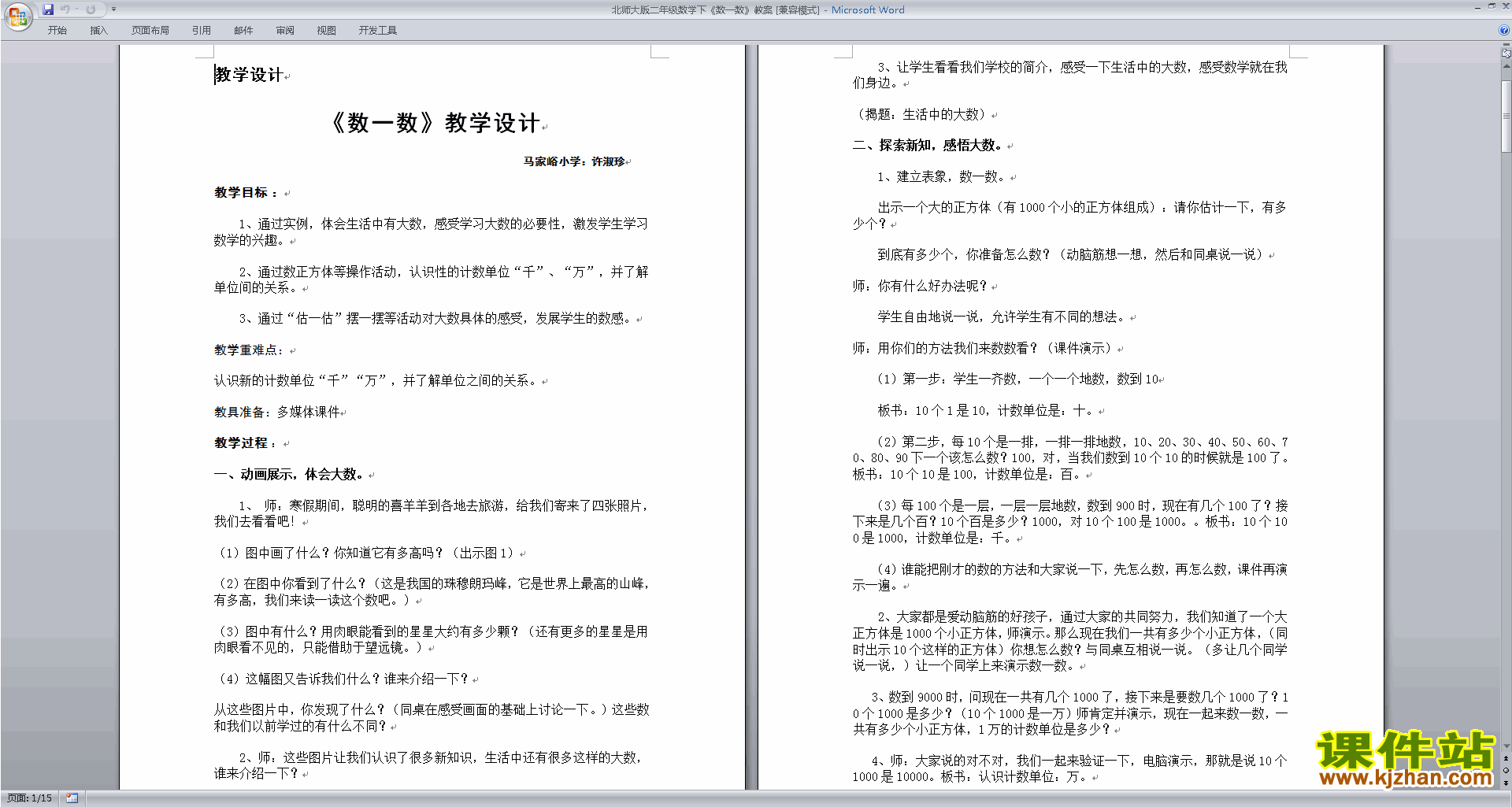Click the line 到底有多少个,你准备怎么数?
This screenshot has width=1512, height=807.
click(x=1071, y=255)
